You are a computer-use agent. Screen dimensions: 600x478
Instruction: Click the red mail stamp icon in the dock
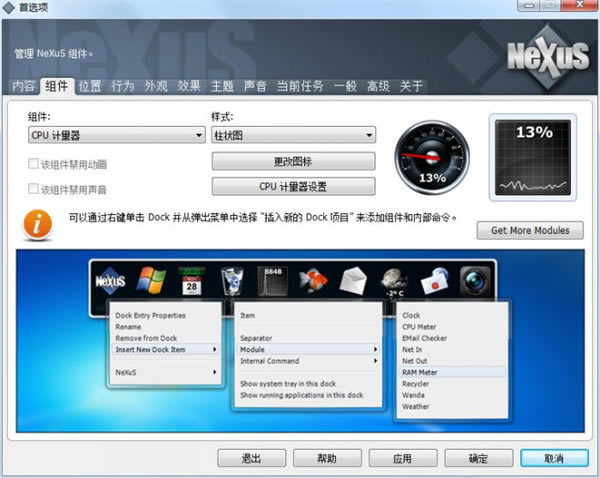(x=435, y=281)
